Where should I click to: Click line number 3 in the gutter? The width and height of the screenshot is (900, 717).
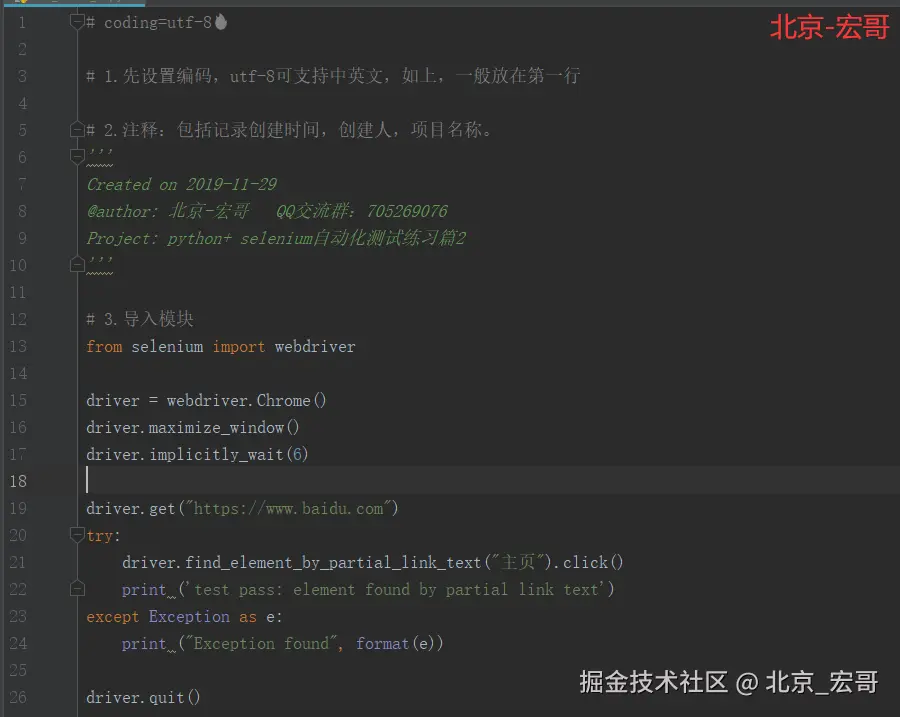tap(22, 76)
